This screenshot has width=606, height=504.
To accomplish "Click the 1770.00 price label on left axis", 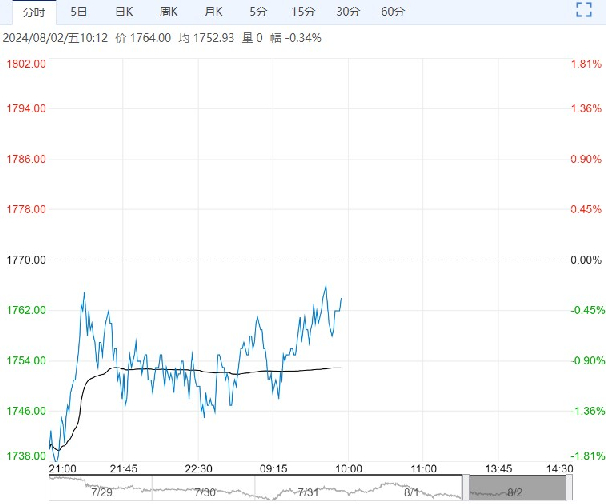I will 25,260.
